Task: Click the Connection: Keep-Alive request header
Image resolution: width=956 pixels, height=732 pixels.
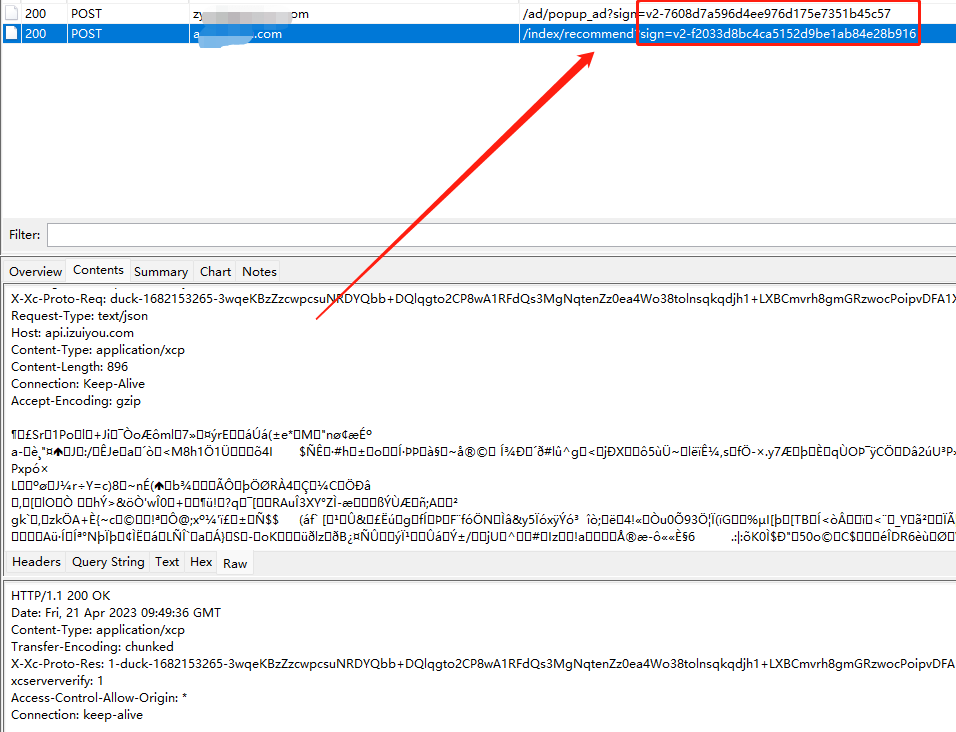Action: click(x=78, y=384)
